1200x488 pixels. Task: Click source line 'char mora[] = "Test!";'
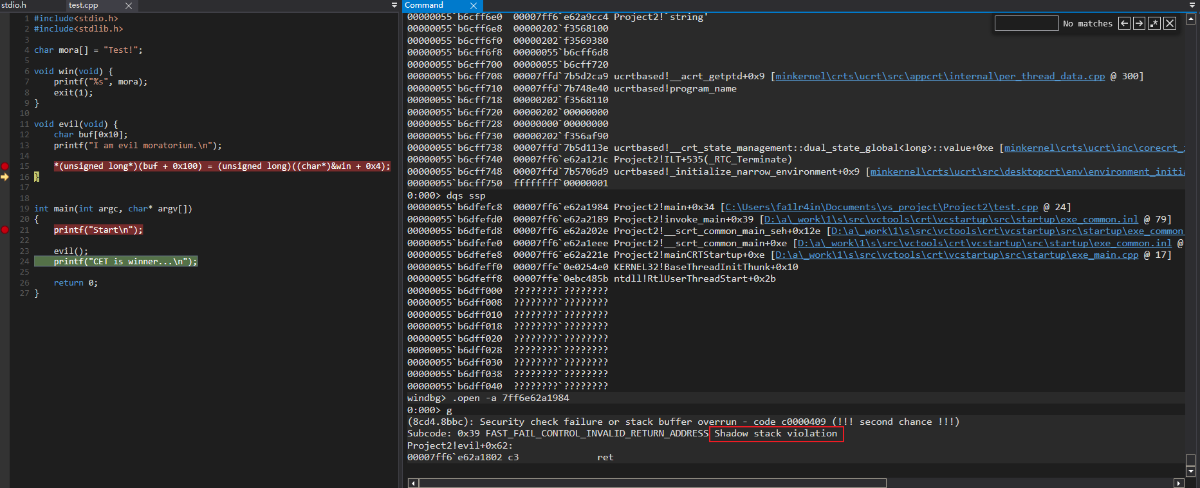[88, 49]
